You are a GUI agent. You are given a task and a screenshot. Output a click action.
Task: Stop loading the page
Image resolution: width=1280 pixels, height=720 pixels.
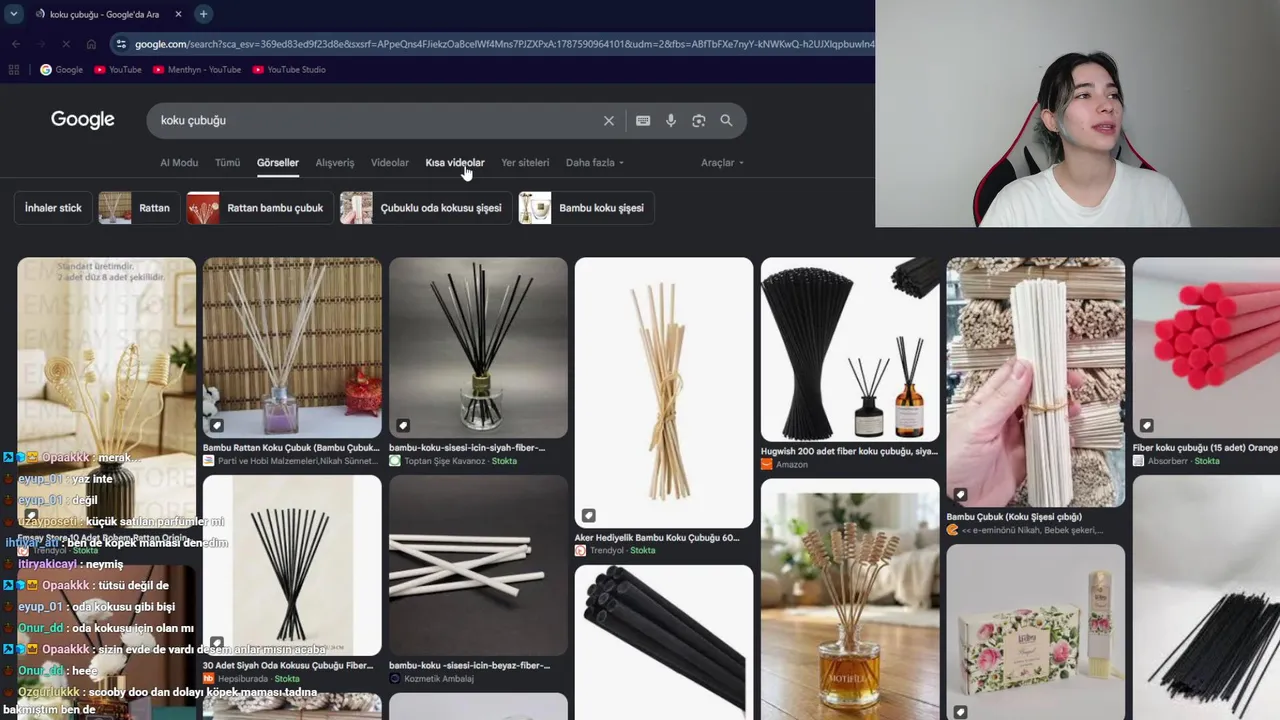66,44
